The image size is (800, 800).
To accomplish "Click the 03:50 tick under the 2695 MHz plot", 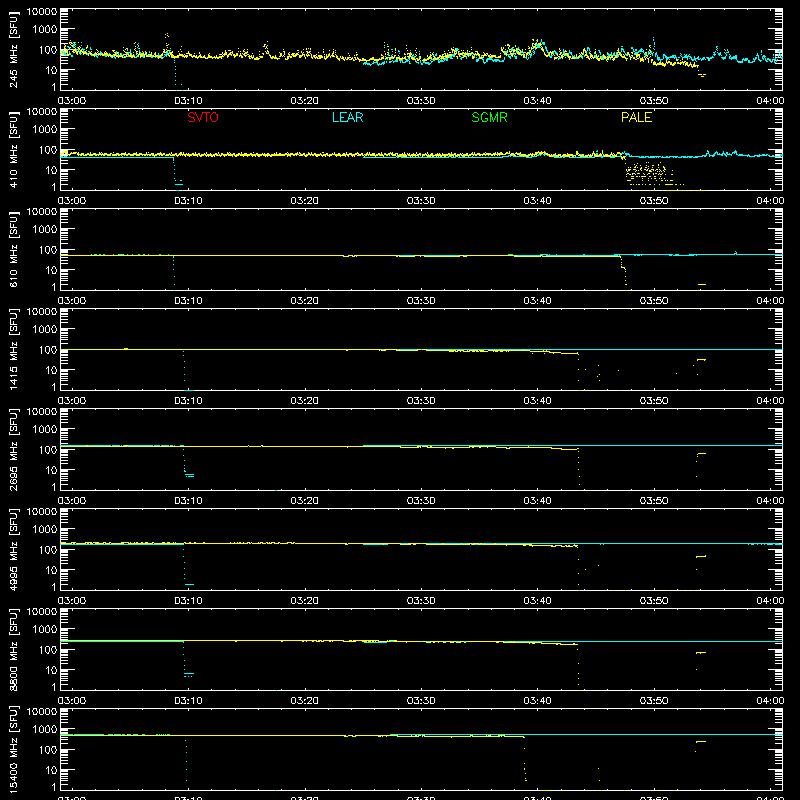I will [654, 501].
